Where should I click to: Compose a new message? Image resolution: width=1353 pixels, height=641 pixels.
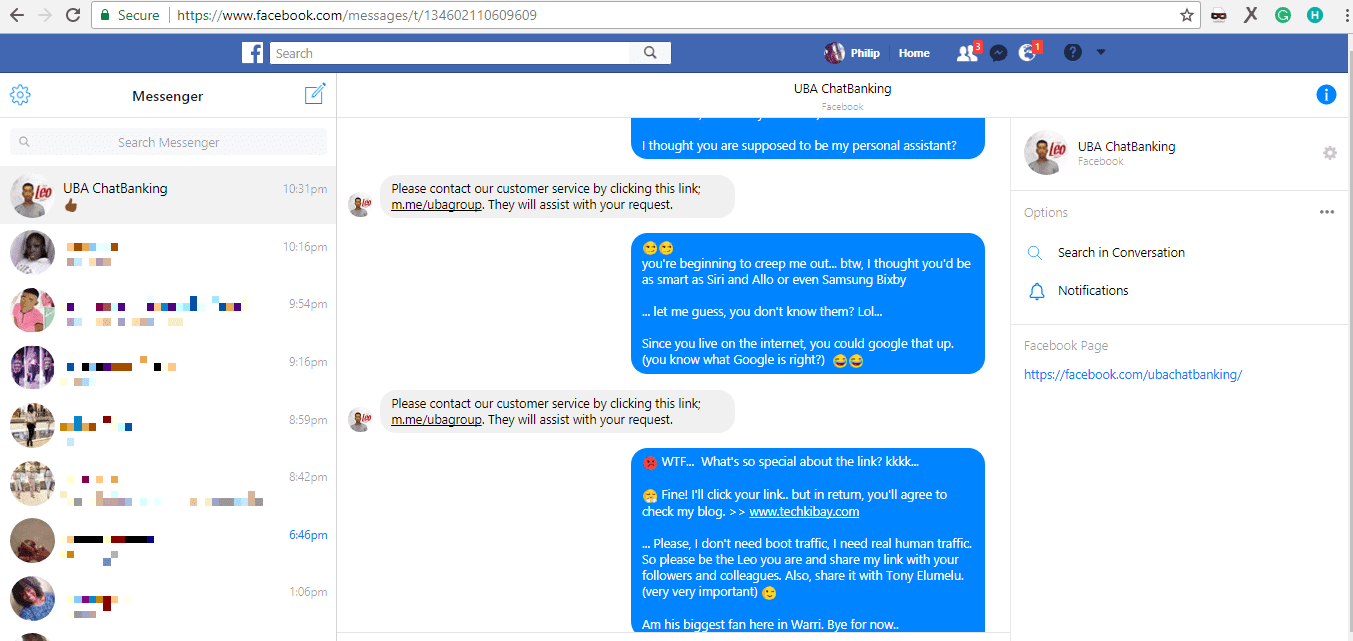[315, 94]
